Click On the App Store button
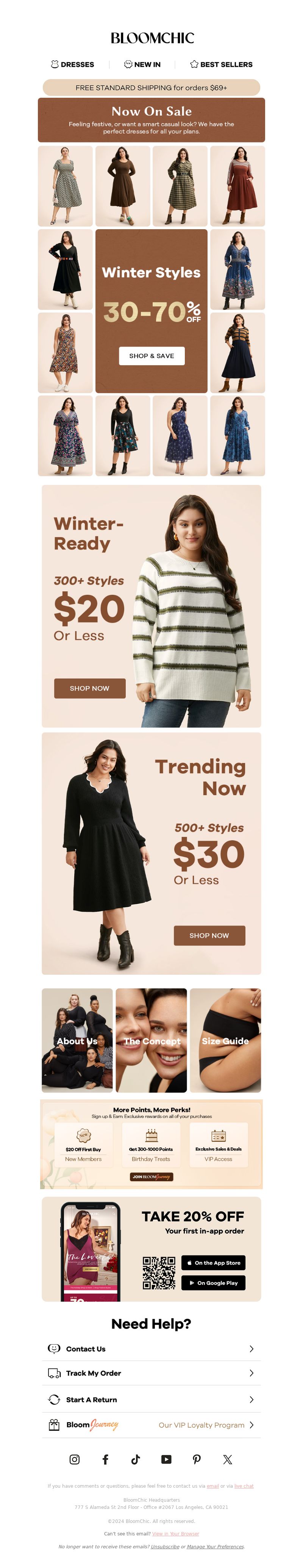The width and height of the screenshot is (303, 1568). pyautogui.click(x=213, y=1262)
